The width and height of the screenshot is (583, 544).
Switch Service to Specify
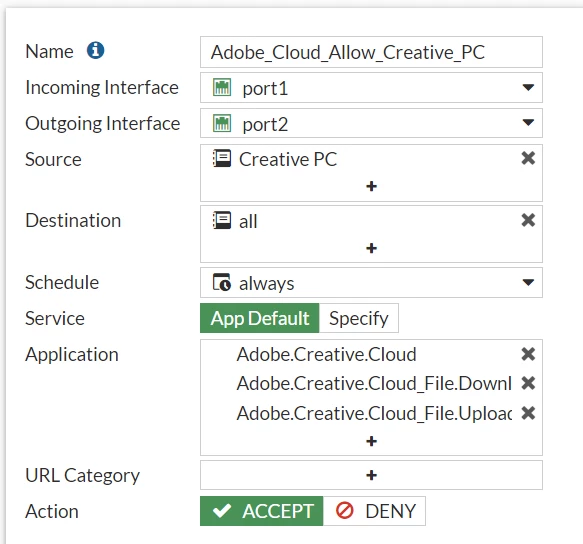pyautogui.click(x=359, y=318)
